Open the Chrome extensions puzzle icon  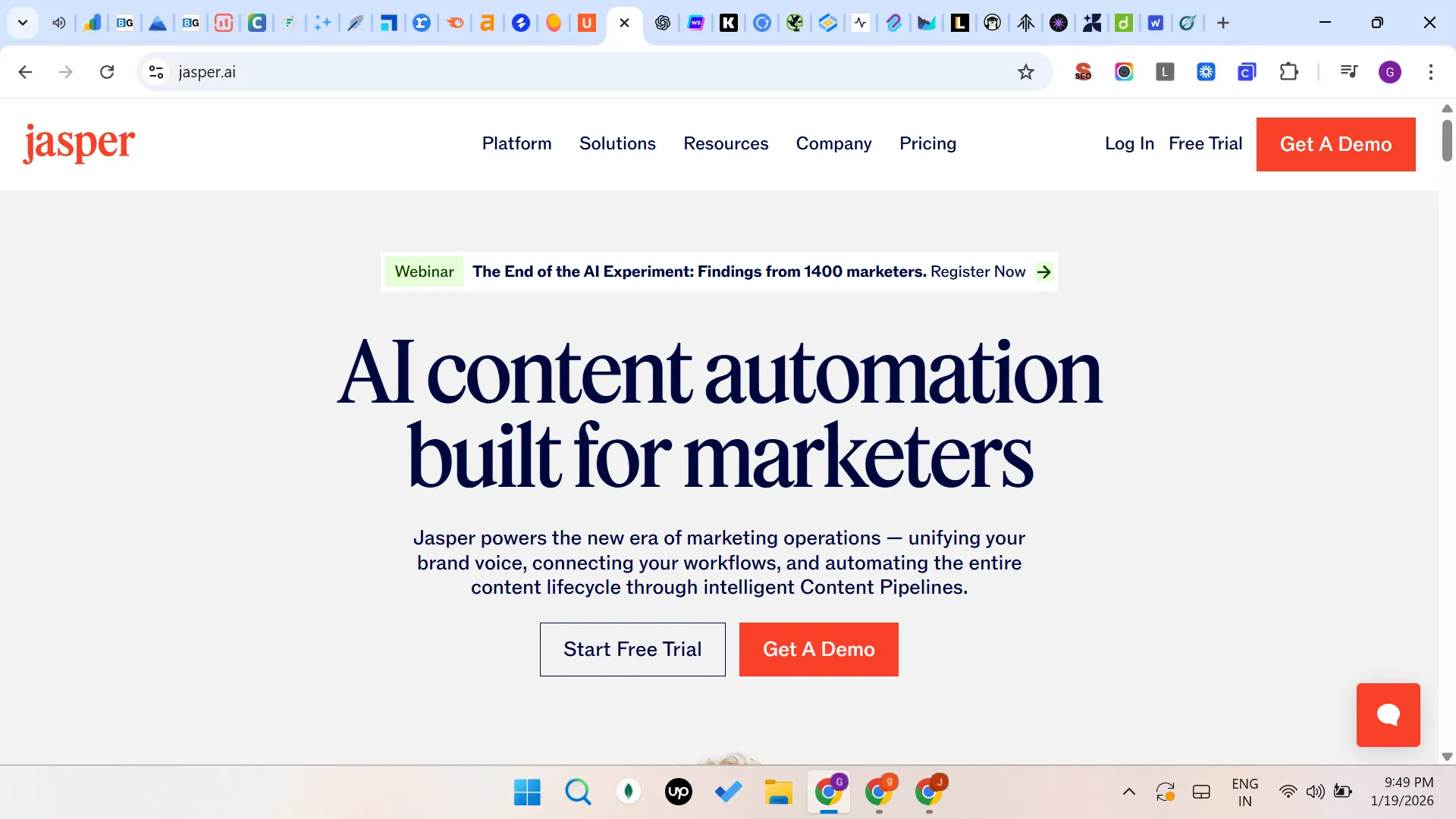tap(1289, 71)
